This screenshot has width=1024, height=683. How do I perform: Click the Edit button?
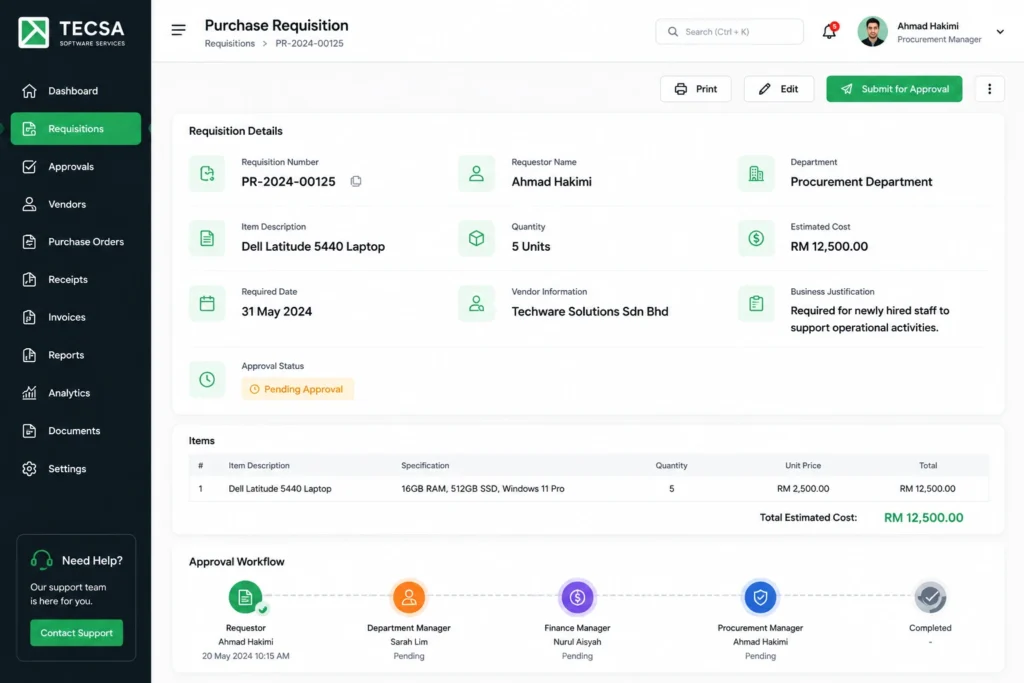778,89
